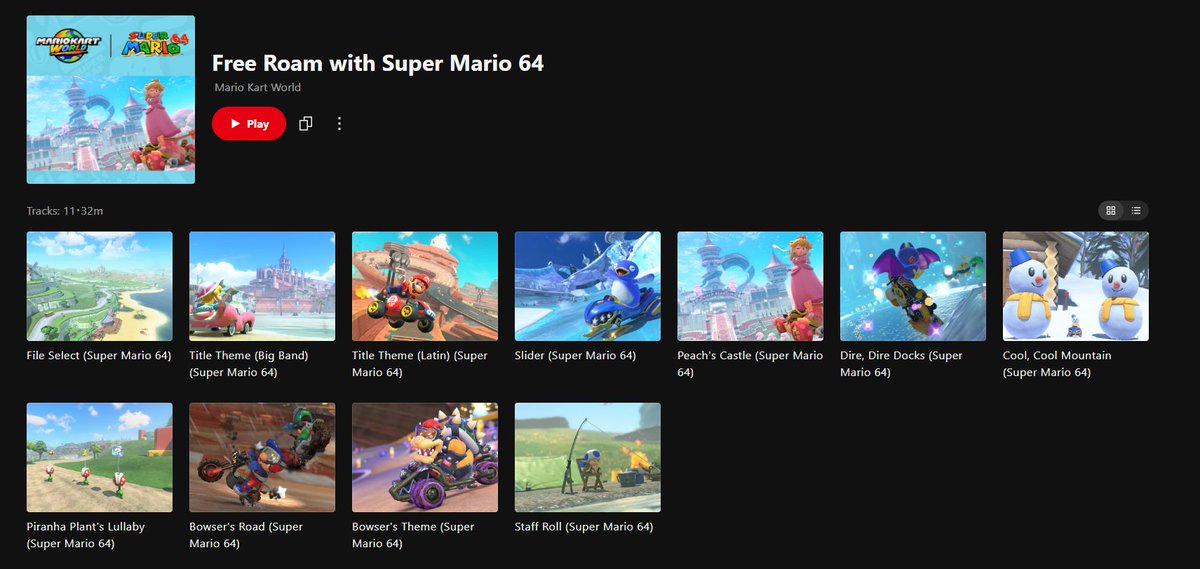Click "Cool, Cool Mountain" track title text
Viewport: 1200px width, 569px height.
(x=1057, y=364)
